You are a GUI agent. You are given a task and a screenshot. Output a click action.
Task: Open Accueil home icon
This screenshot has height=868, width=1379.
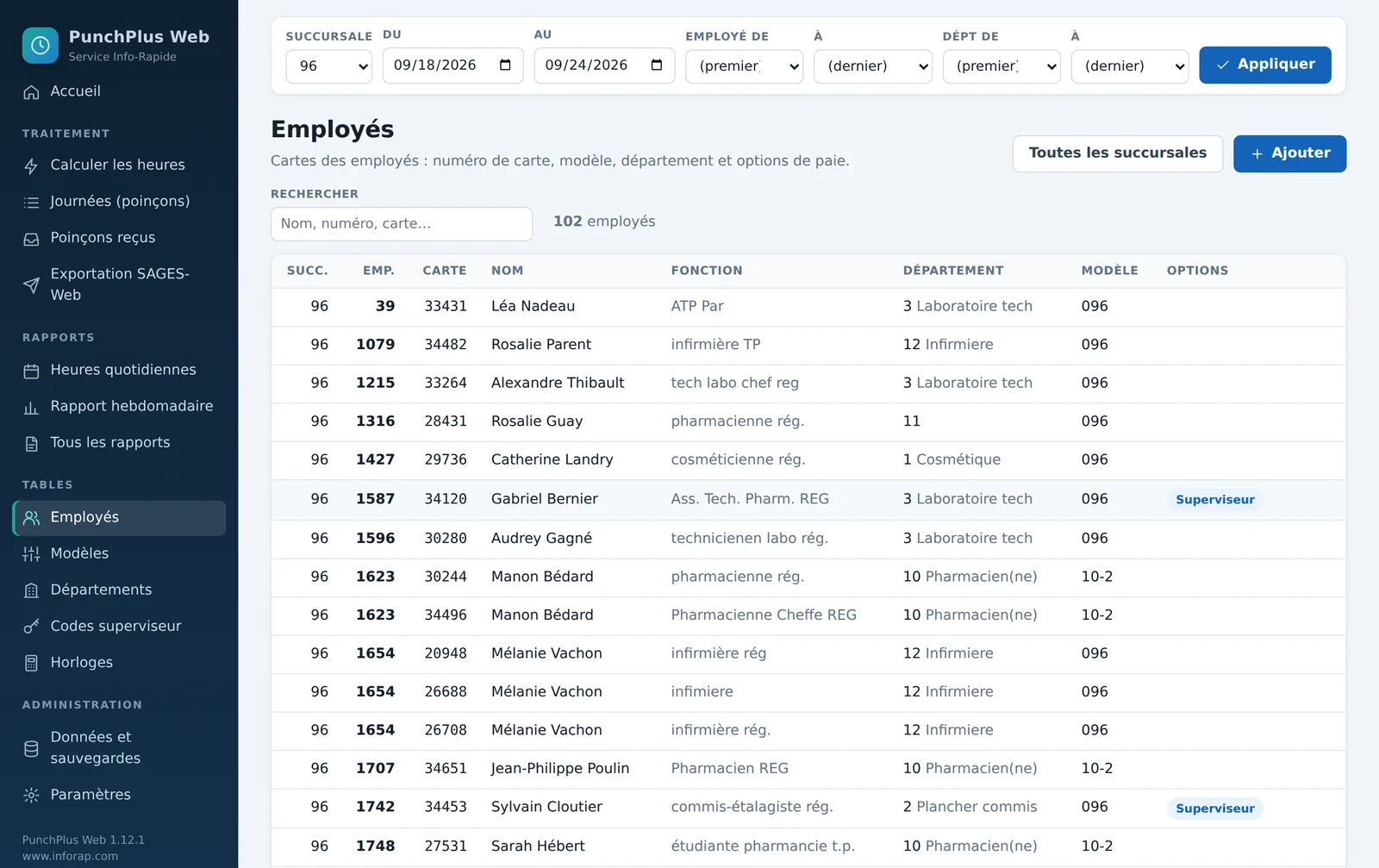31,91
